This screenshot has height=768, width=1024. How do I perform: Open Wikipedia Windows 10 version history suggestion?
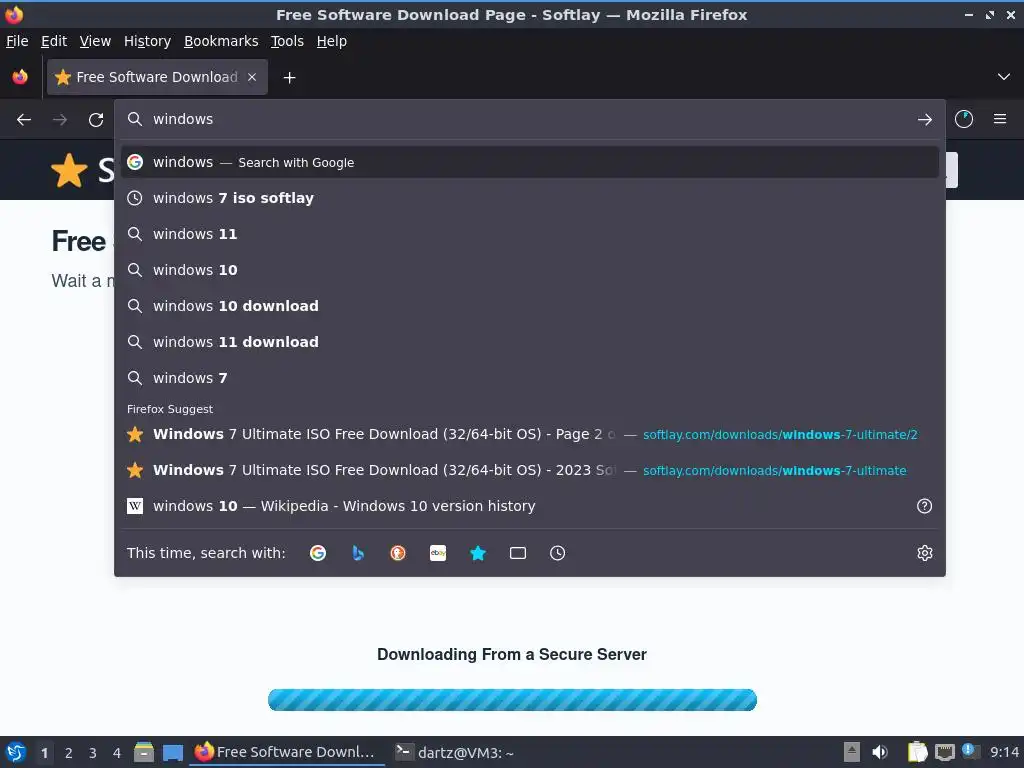point(530,506)
